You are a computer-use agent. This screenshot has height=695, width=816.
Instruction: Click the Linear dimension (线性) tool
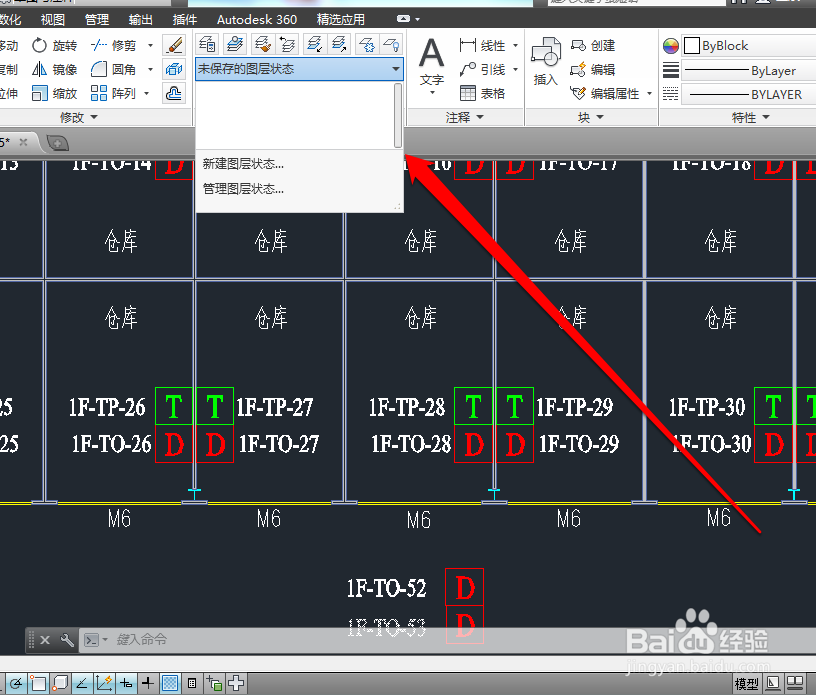point(482,46)
